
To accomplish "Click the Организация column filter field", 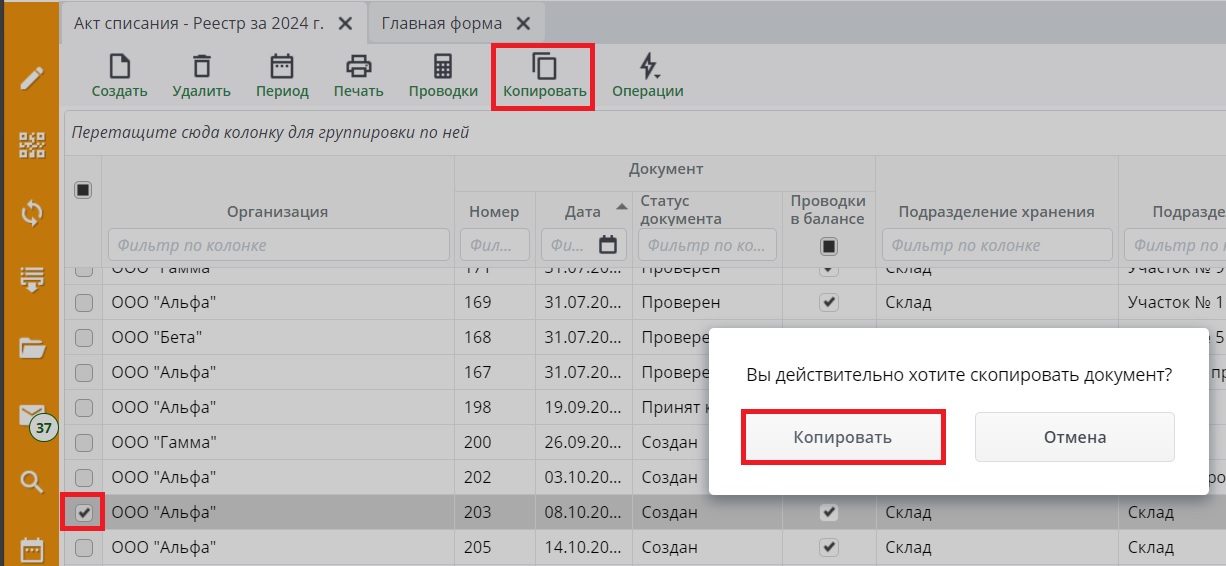I will click(x=279, y=245).
